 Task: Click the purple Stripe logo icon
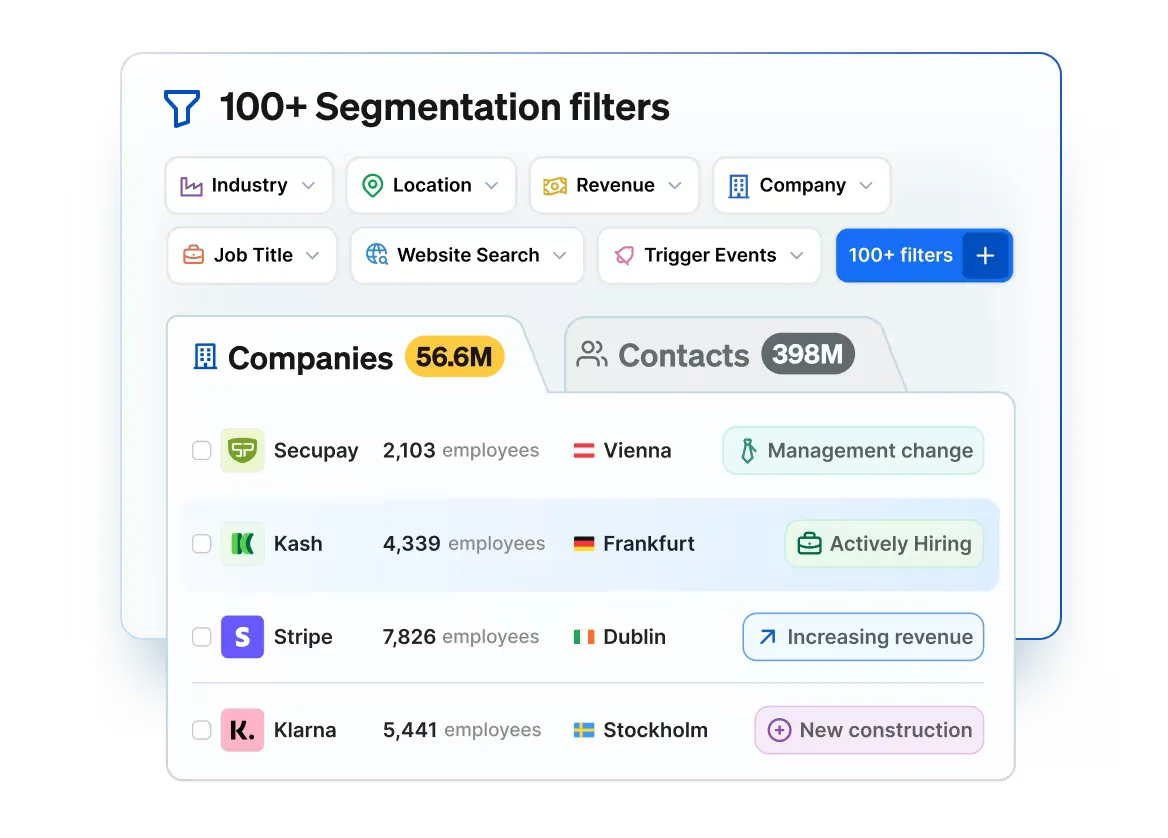pos(242,637)
